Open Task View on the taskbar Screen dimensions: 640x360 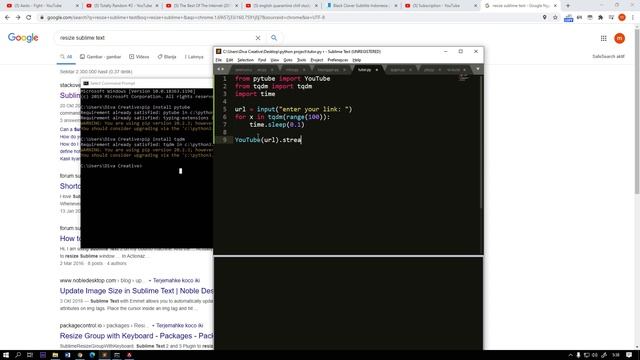coord(30,355)
